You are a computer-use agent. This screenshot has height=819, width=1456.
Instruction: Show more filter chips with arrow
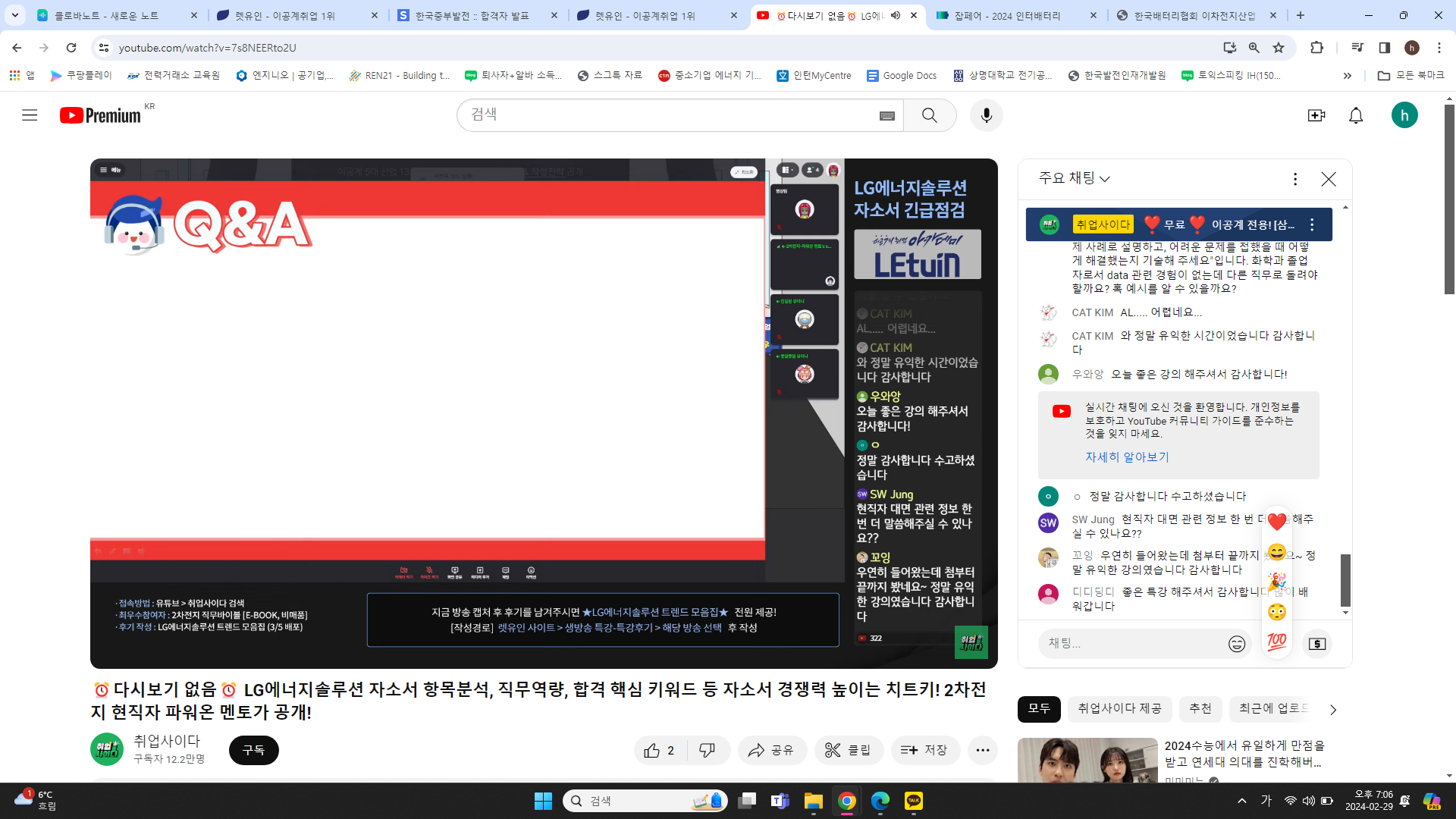(x=1333, y=710)
